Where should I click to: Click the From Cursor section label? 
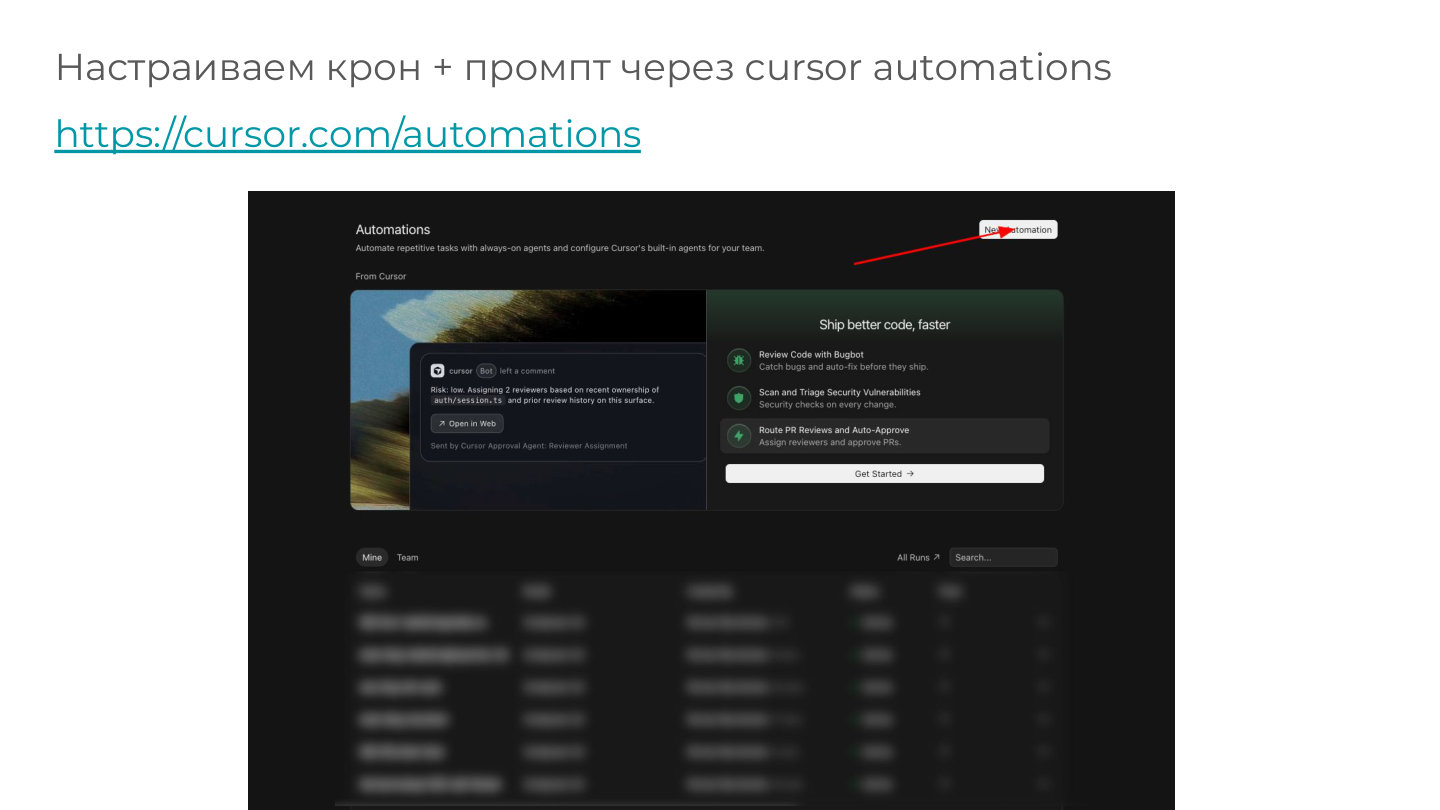[x=381, y=276]
